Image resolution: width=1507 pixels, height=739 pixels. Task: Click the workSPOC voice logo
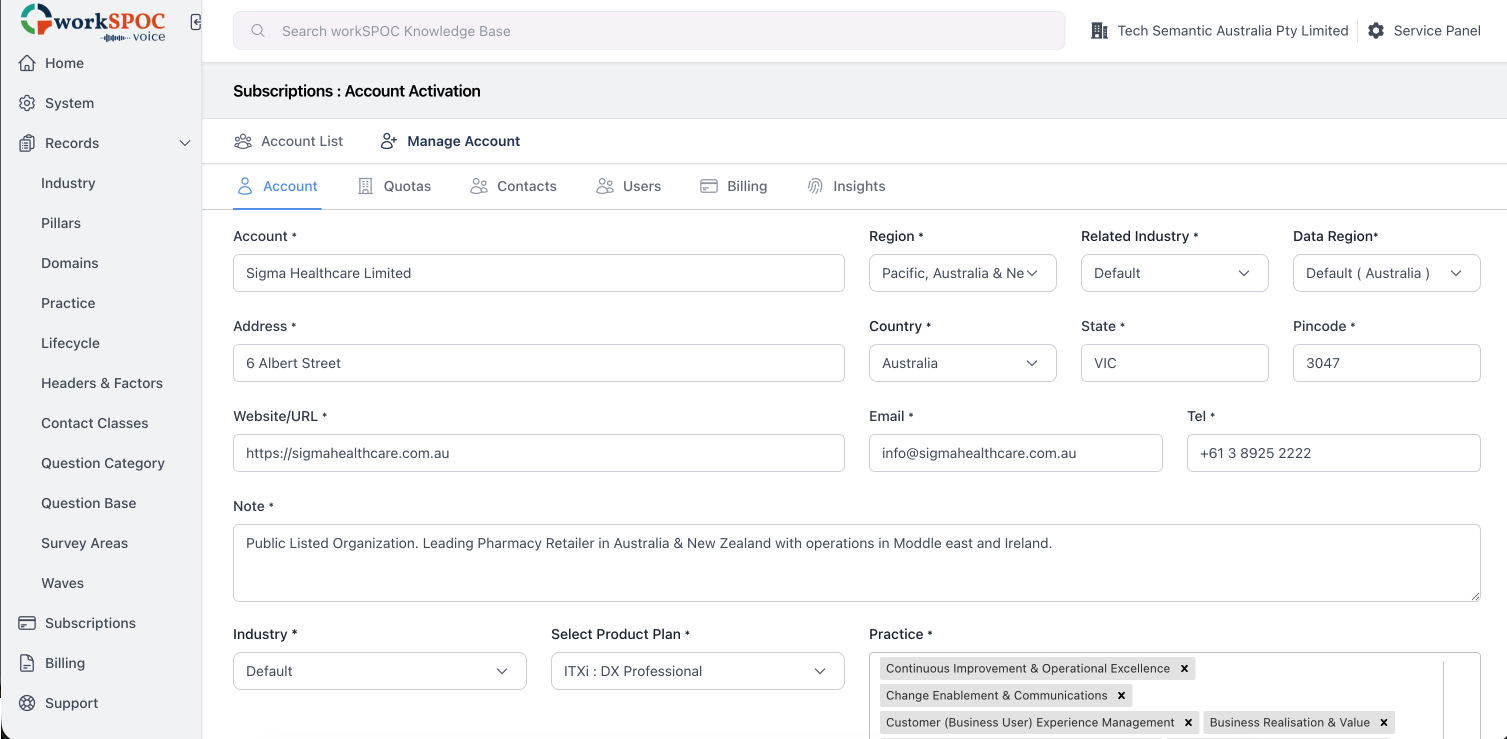94,22
